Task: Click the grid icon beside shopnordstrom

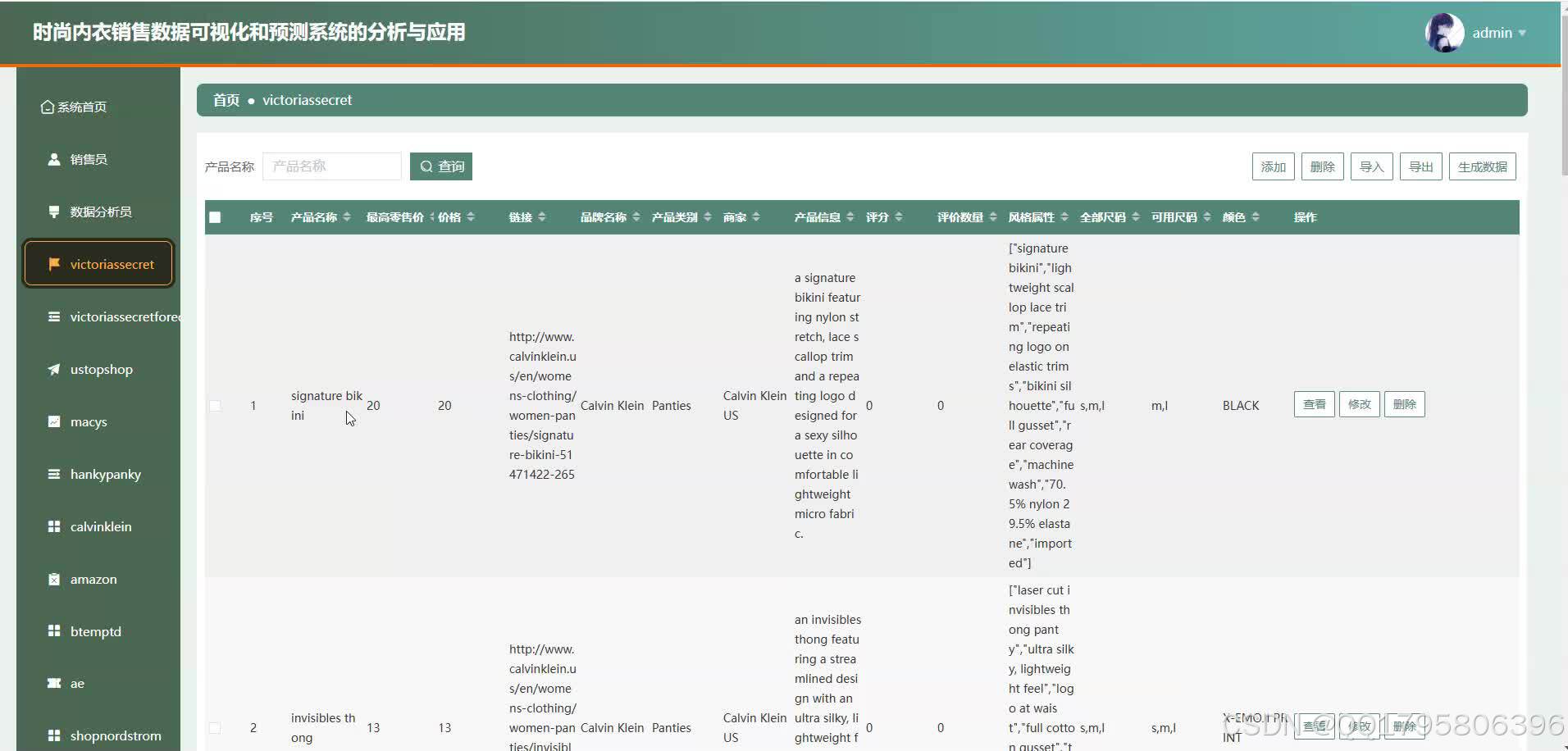Action: click(54, 735)
